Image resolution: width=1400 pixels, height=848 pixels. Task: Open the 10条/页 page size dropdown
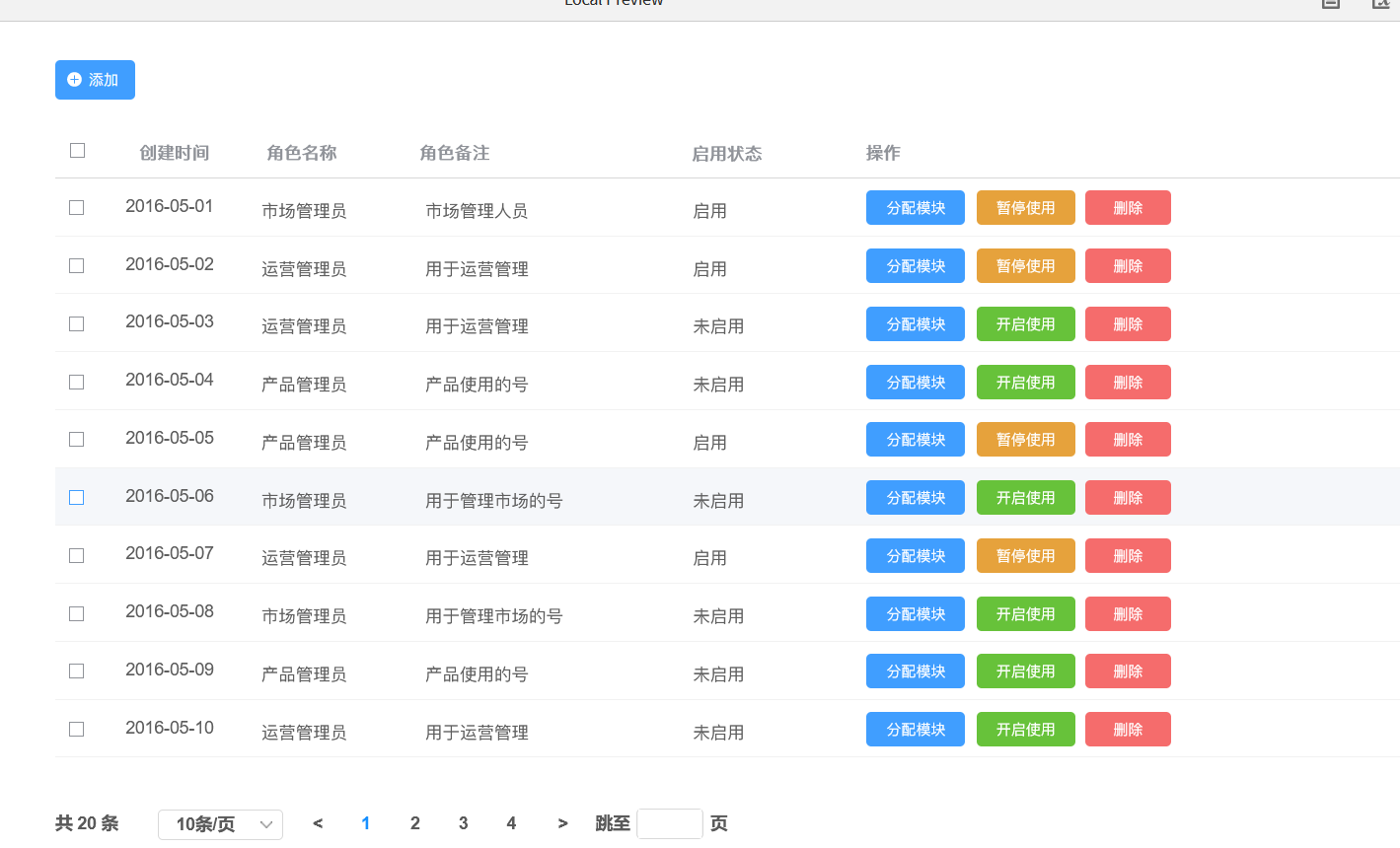[x=220, y=824]
